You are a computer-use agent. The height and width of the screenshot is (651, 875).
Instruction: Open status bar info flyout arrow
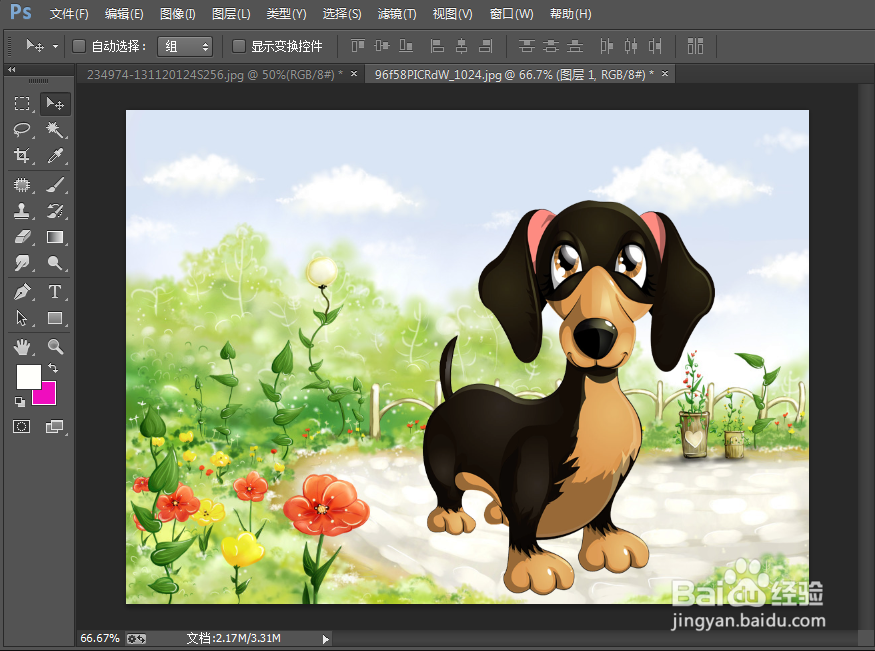326,639
